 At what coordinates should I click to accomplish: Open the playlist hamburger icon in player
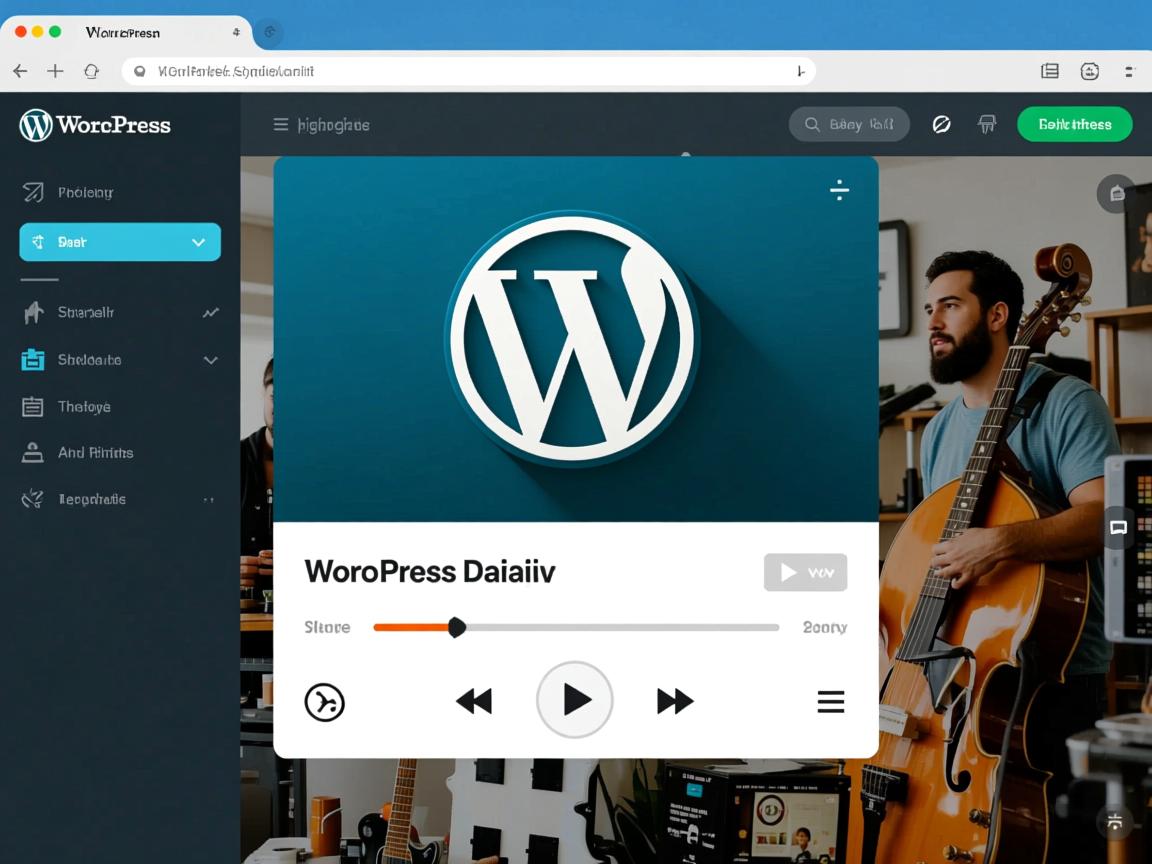[830, 701]
